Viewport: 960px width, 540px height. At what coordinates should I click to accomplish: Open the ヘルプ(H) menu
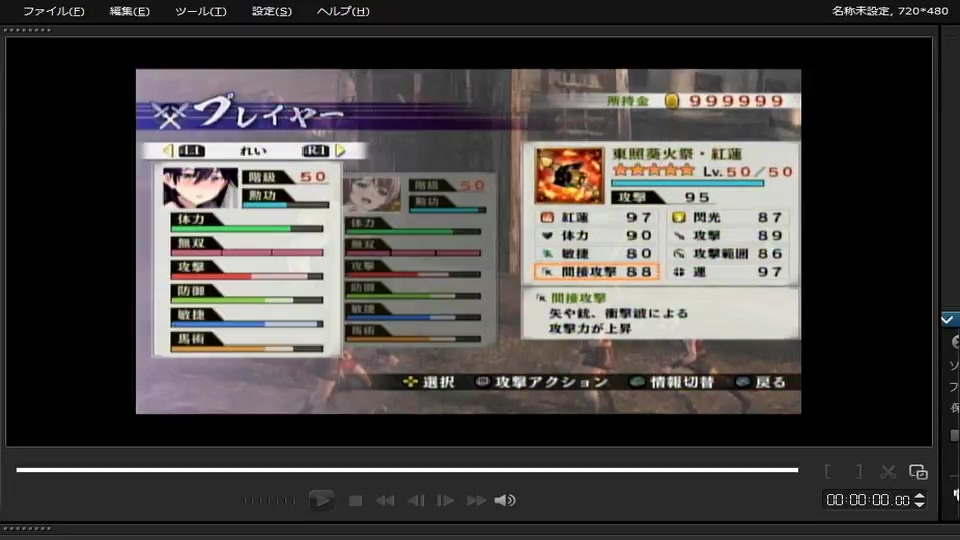343,11
